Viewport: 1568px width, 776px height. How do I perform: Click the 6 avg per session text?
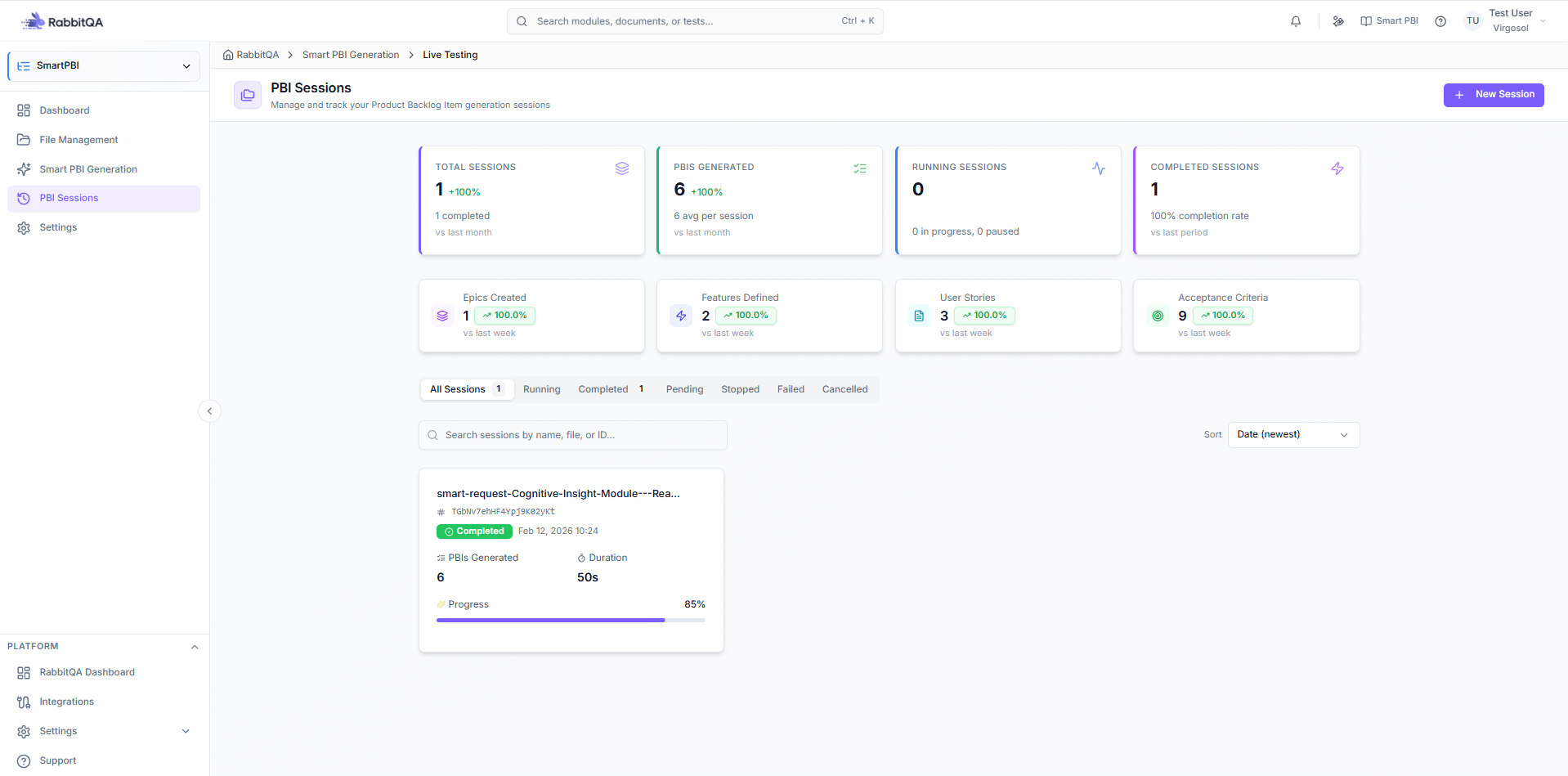point(714,216)
